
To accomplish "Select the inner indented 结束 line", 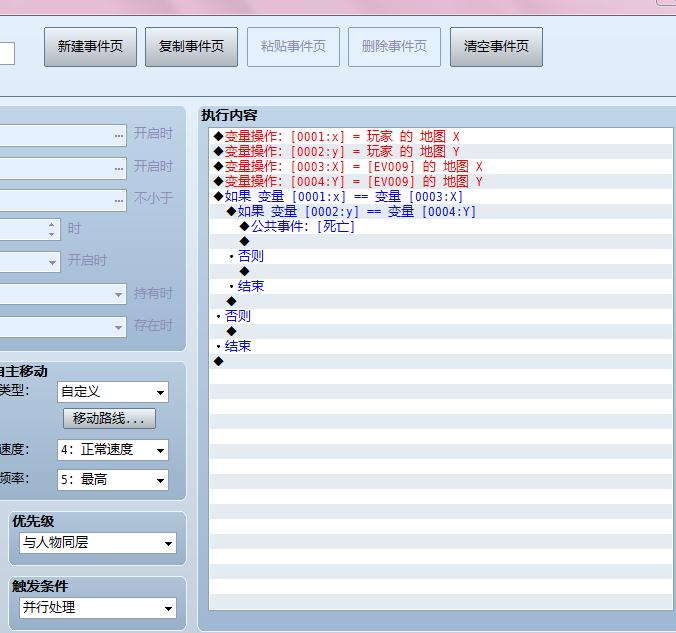I will pos(441,286).
